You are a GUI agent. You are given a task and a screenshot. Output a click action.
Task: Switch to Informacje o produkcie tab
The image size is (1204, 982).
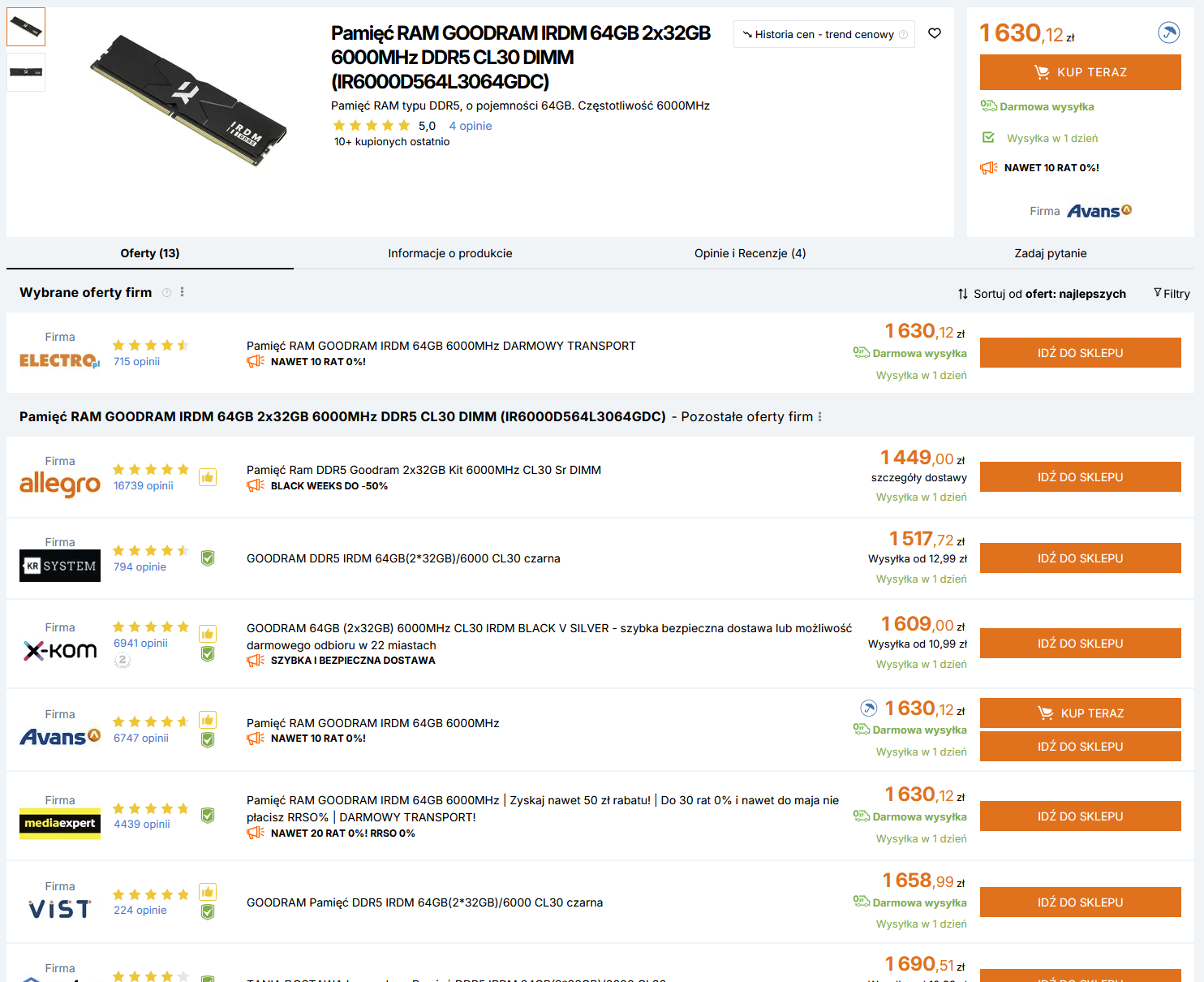450,253
